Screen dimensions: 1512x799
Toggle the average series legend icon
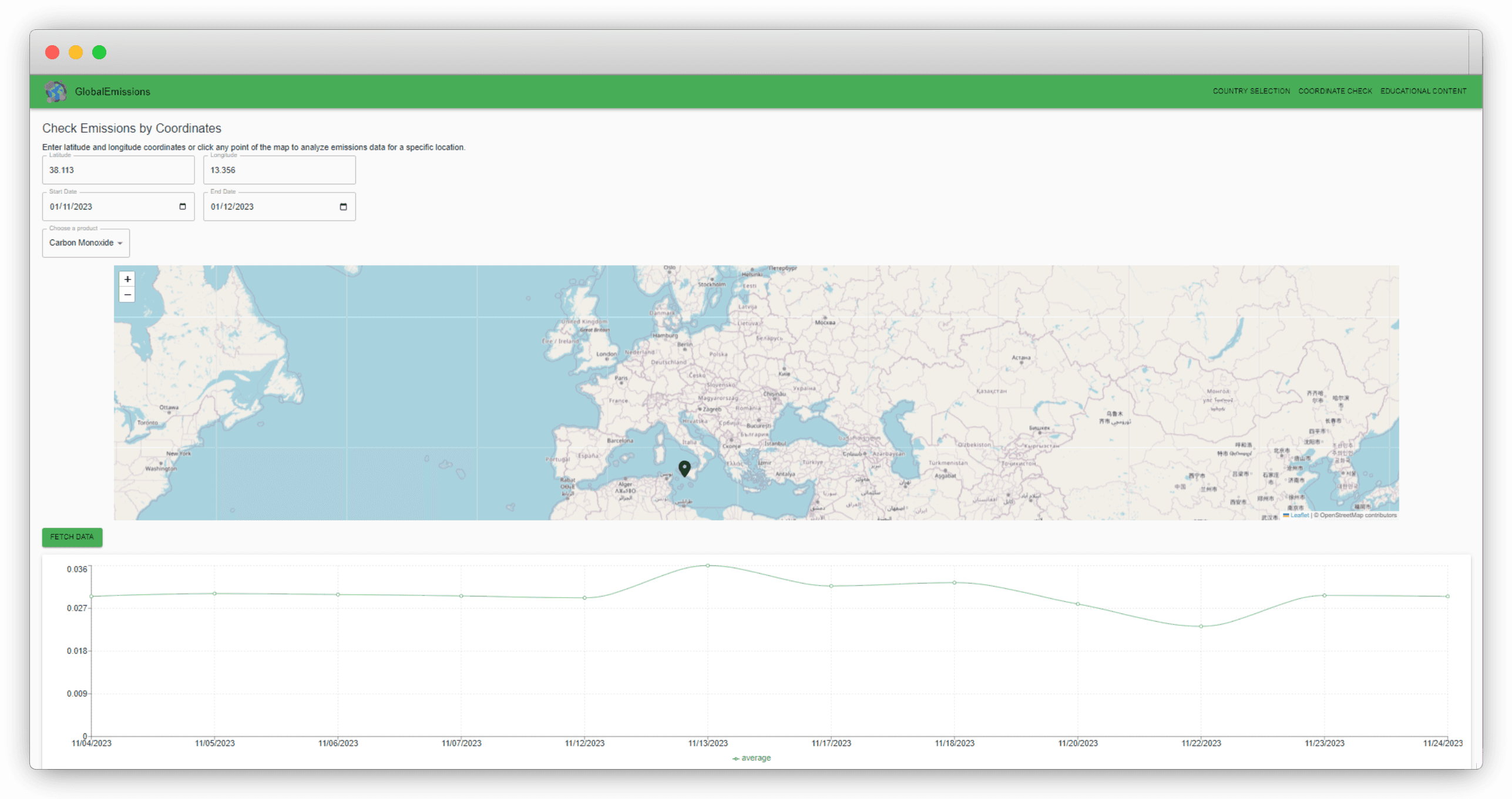[735, 758]
